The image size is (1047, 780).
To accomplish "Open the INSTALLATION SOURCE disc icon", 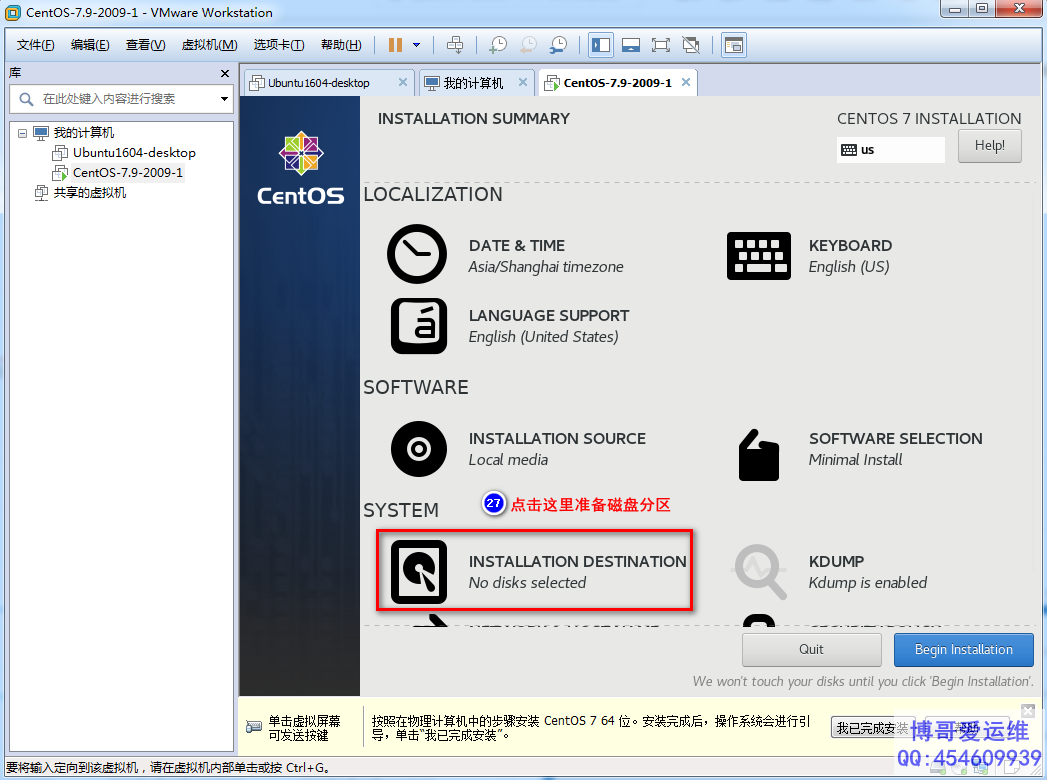I will [419, 449].
